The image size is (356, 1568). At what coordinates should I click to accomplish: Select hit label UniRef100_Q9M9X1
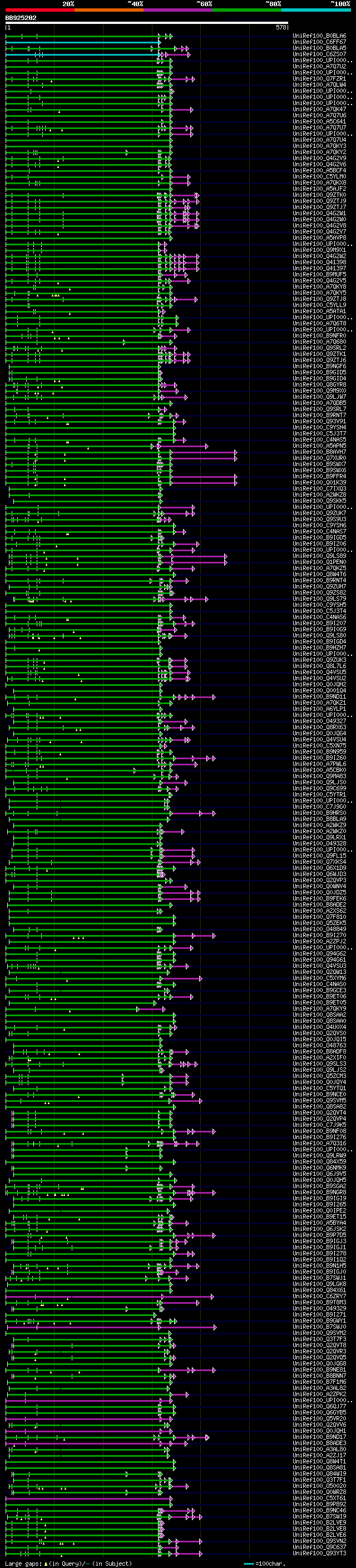click(x=319, y=250)
